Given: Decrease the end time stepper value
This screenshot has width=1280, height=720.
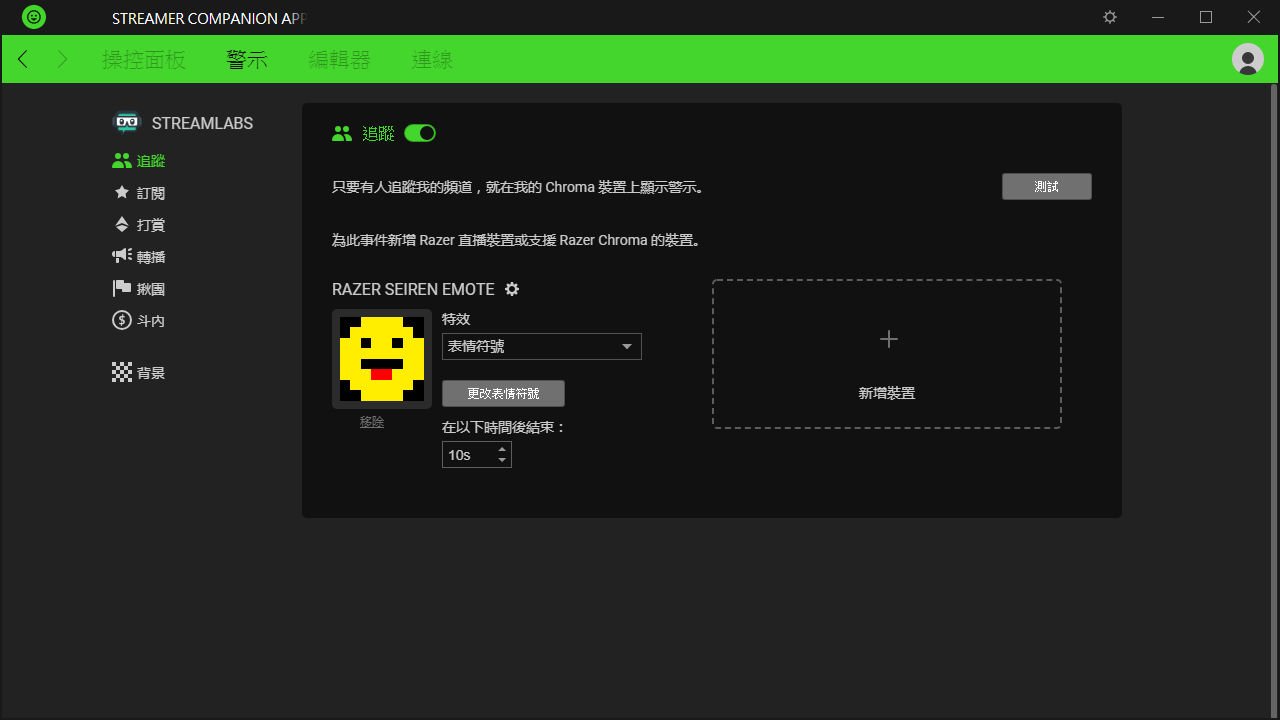Looking at the screenshot, I should pos(502,461).
